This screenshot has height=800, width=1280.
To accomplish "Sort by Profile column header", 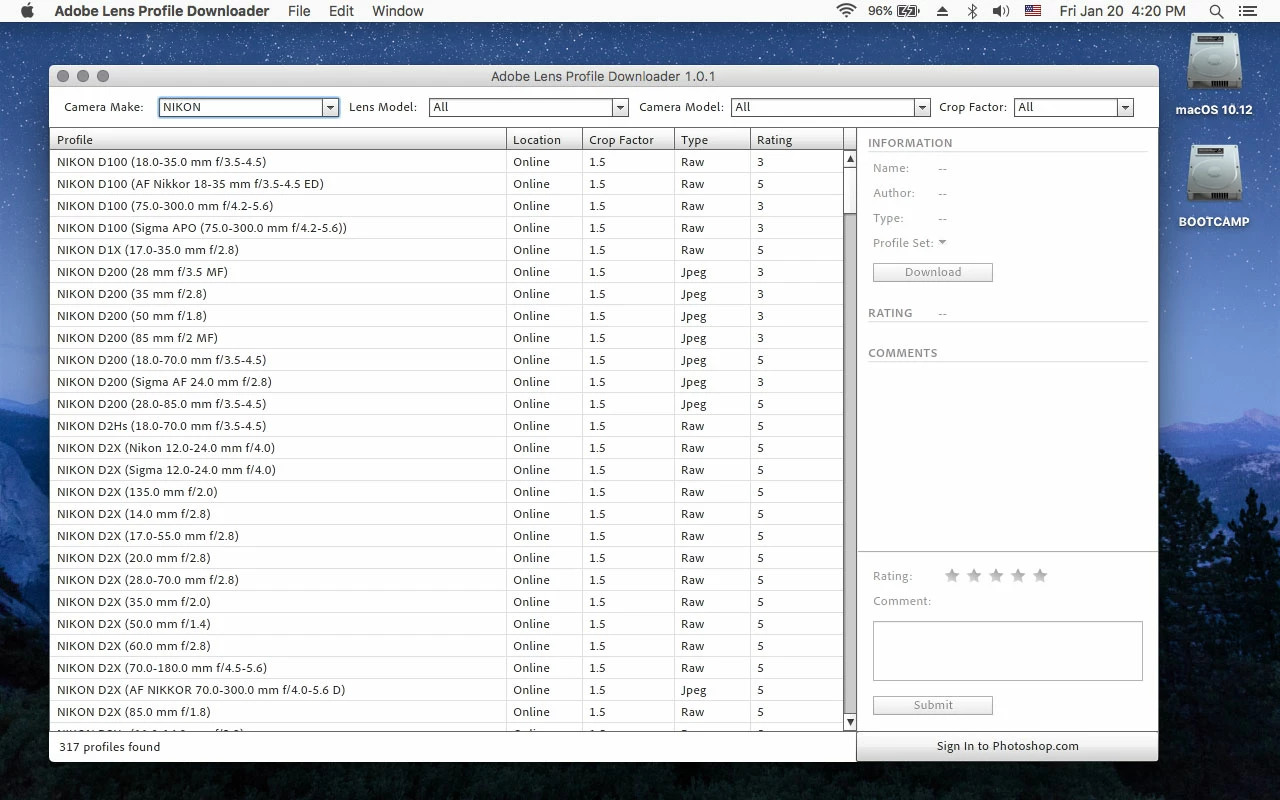I will [x=278, y=140].
